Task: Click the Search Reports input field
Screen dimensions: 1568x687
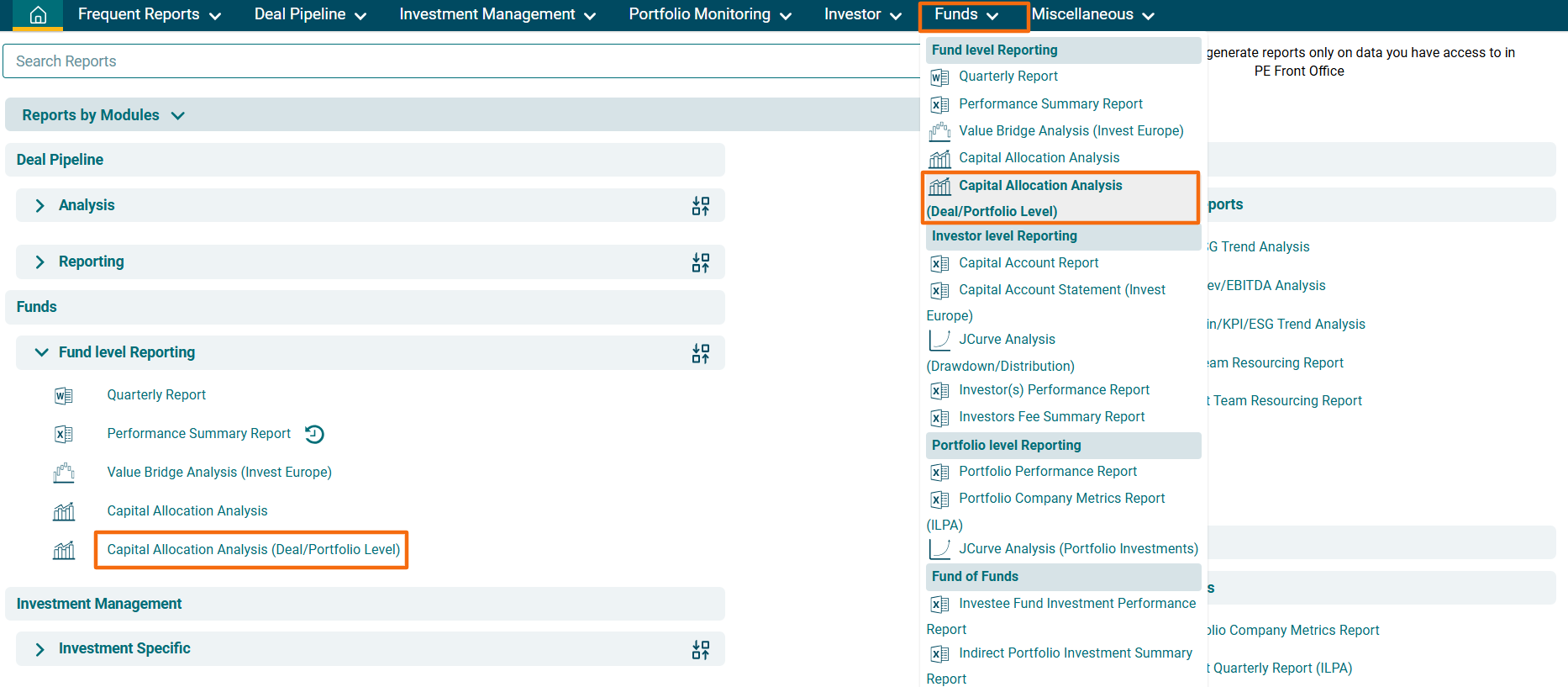Action: (x=462, y=61)
